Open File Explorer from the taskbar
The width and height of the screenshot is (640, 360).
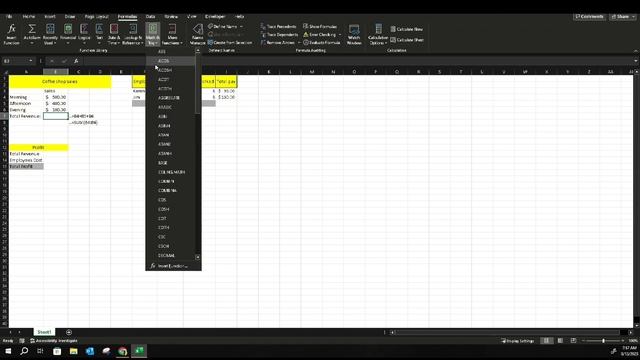(73, 351)
